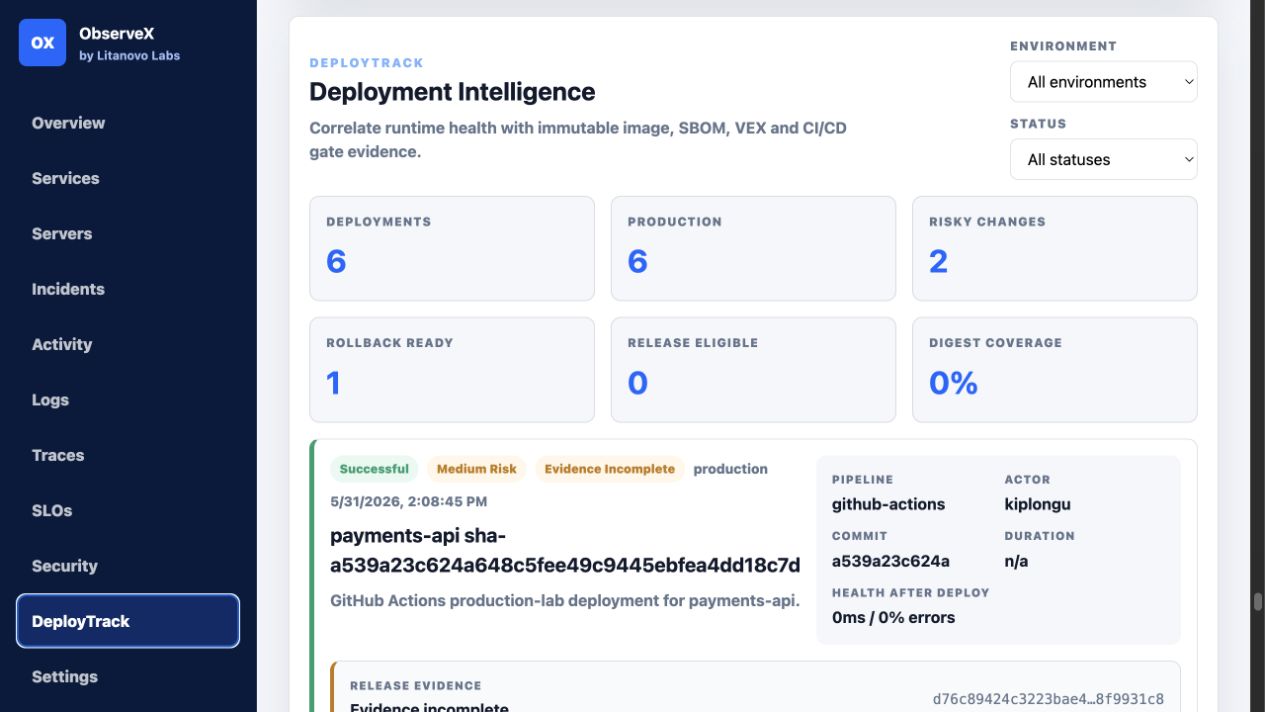Open the All statuses dropdown

(1103, 159)
